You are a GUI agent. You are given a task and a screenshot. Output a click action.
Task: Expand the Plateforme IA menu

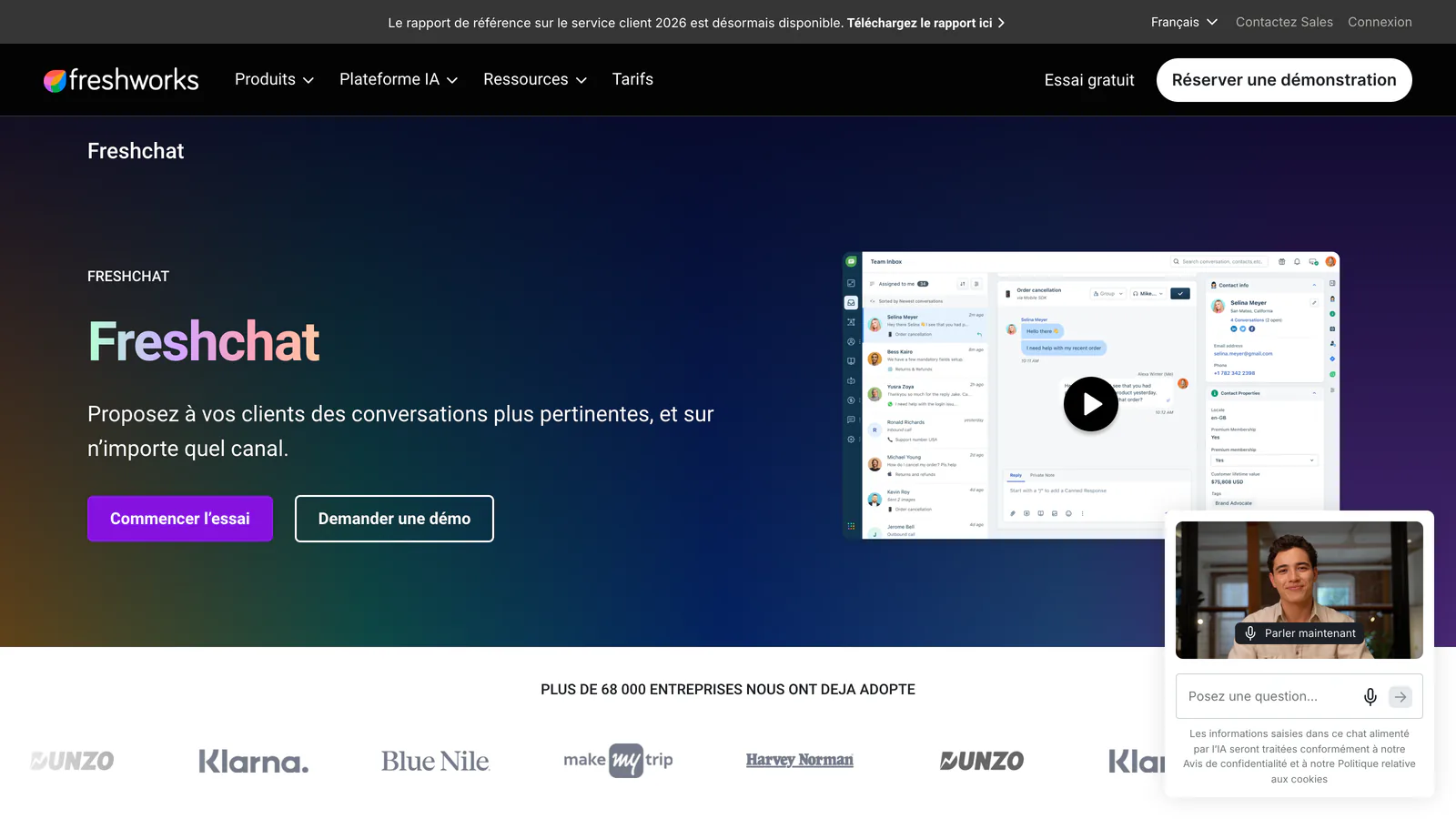[x=399, y=79]
